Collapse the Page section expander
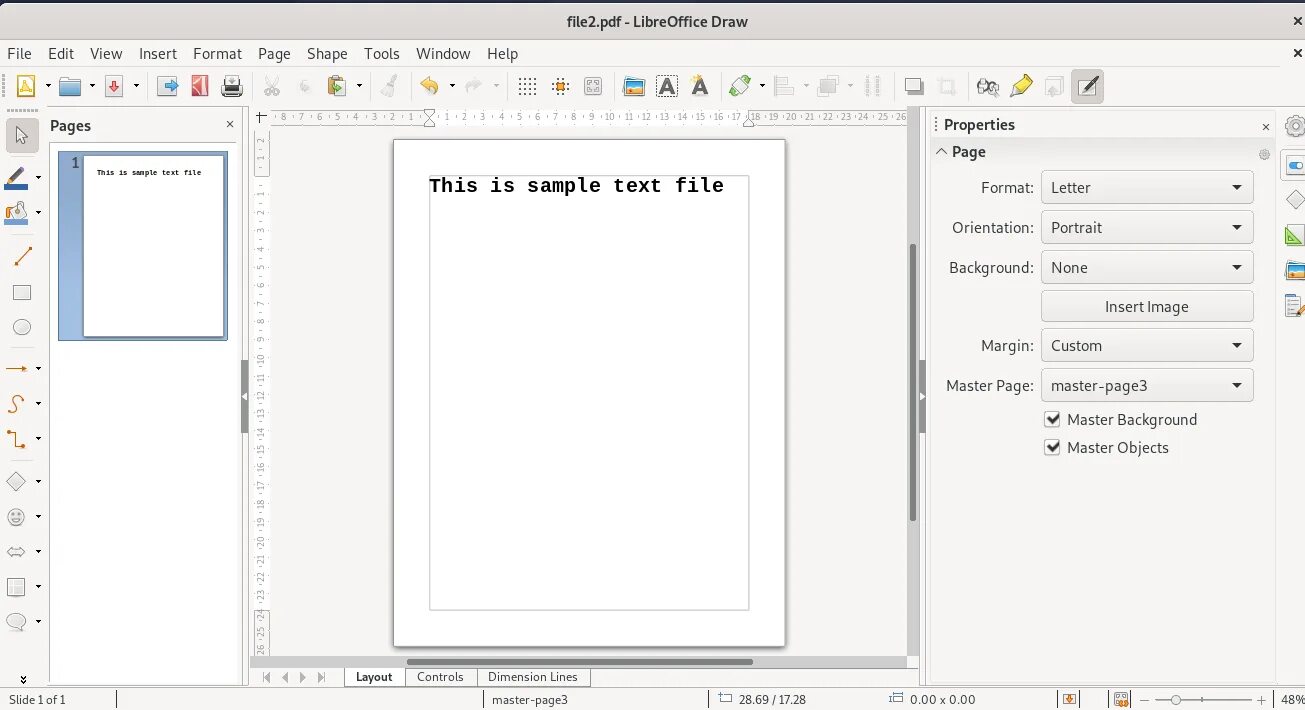Viewport: 1305px width, 710px height. click(x=942, y=152)
